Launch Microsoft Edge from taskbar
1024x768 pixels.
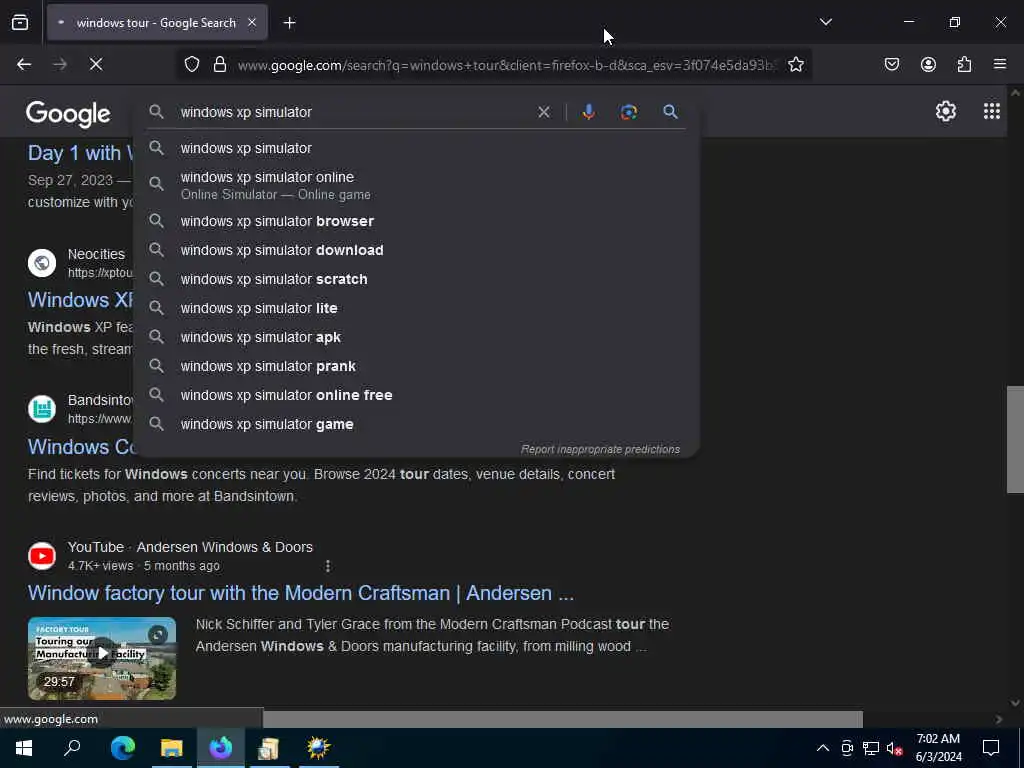(x=122, y=748)
